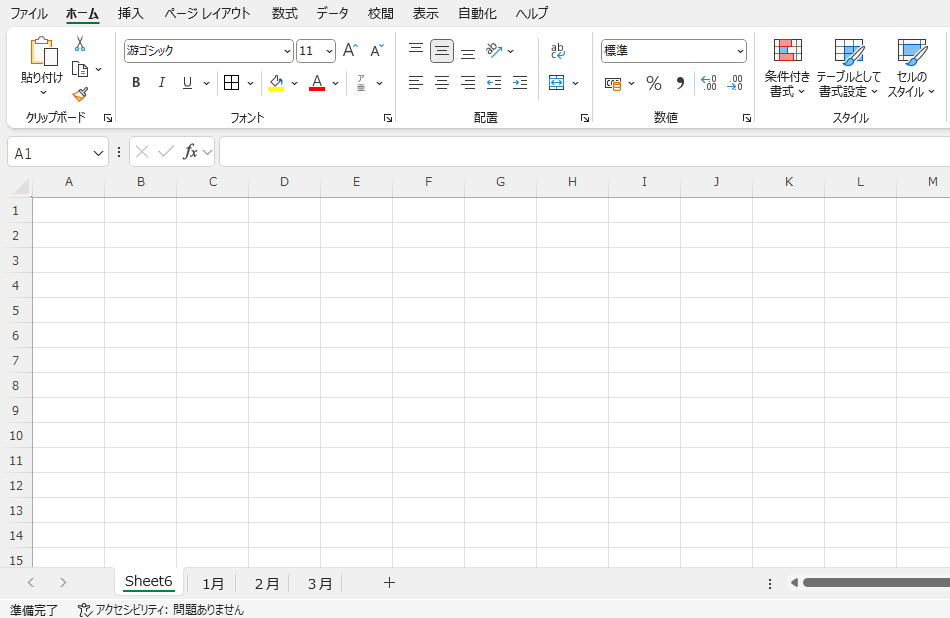Apply accounting currency format
Image resolution: width=950 pixels, height=618 pixels.
613,84
